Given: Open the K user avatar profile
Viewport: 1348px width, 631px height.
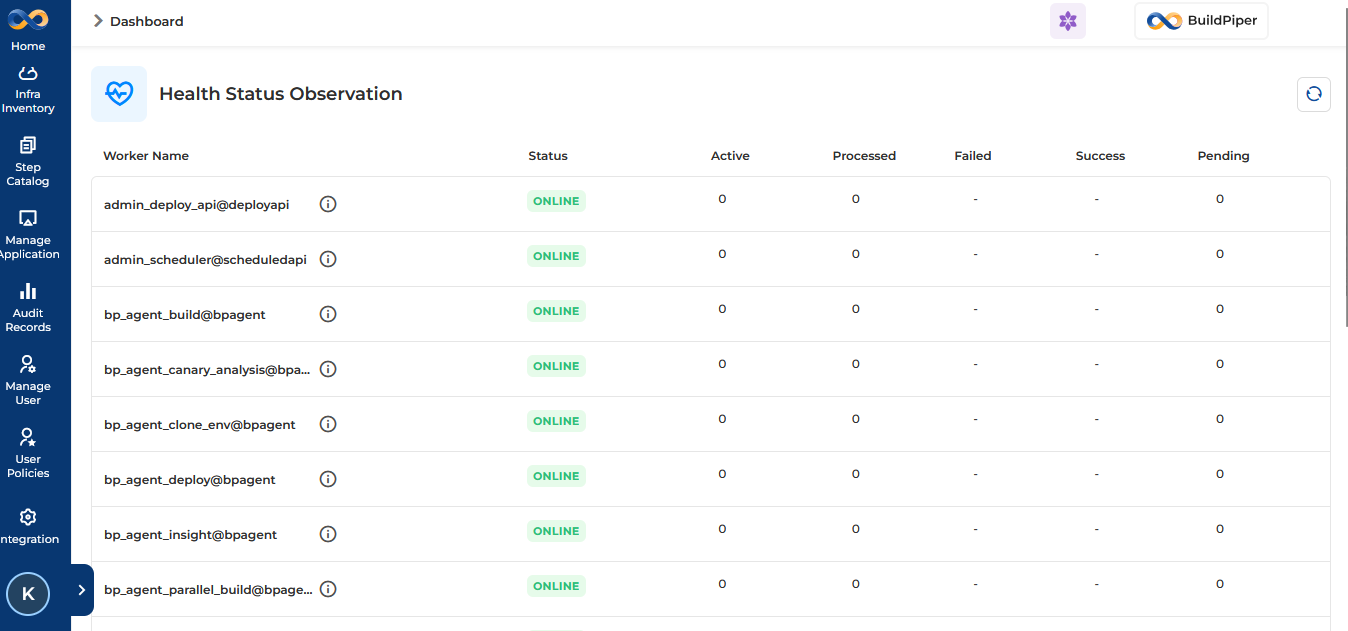Looking at the screenshot, I should coord(27,593).
